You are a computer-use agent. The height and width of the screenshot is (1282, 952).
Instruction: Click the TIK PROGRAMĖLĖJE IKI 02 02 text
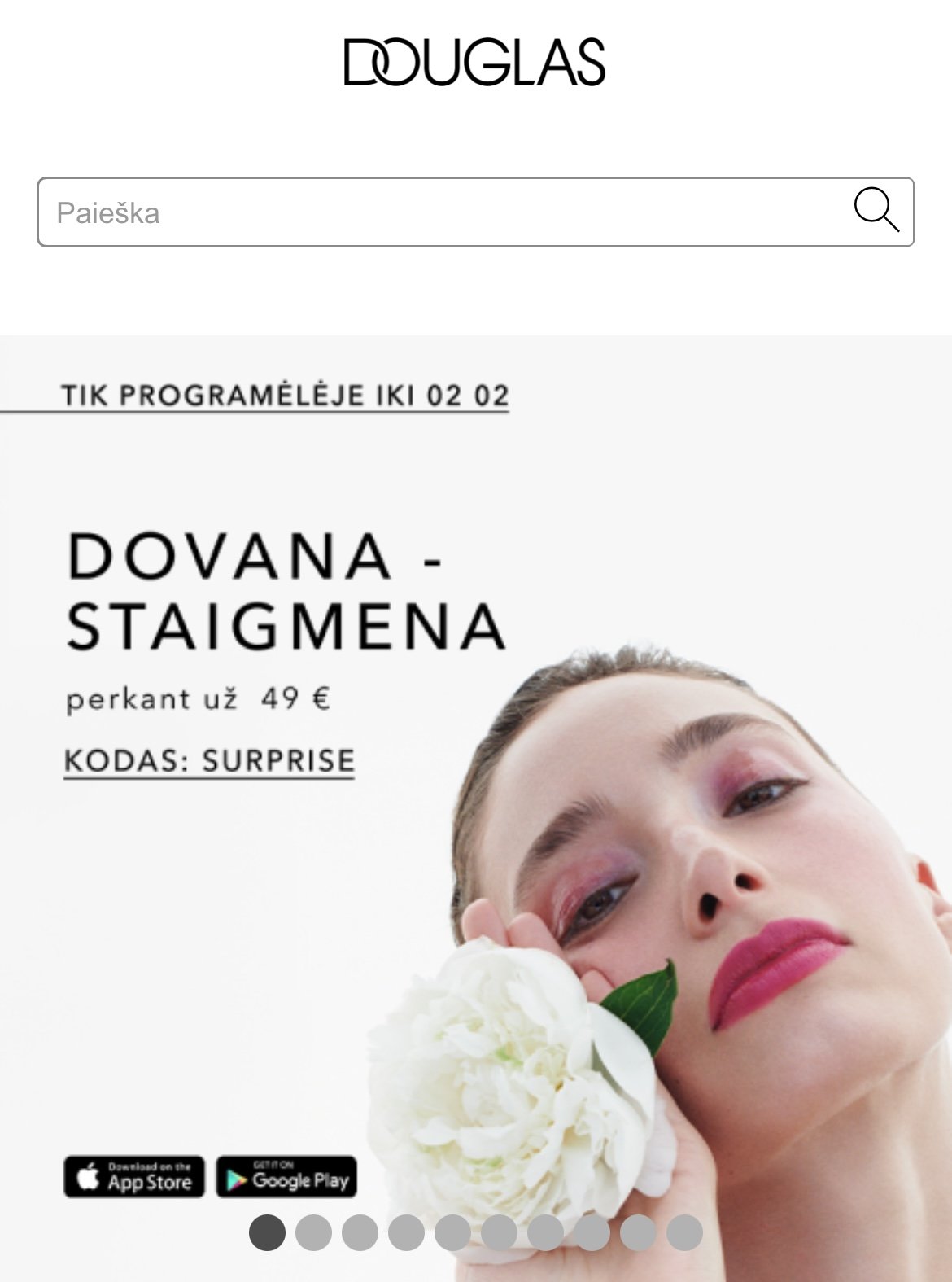click(x=285, y=396)
